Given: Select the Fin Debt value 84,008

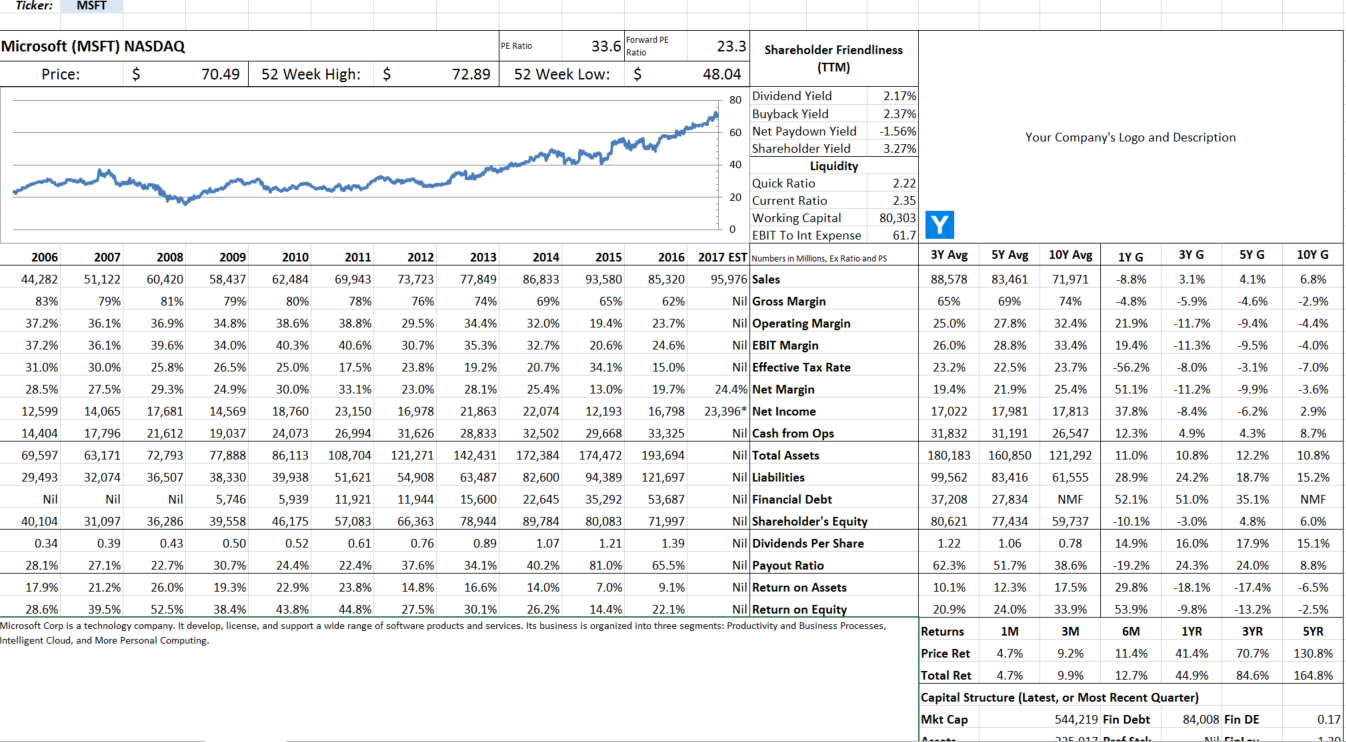Looking at the screenshot, I should tap(1201, 720).
